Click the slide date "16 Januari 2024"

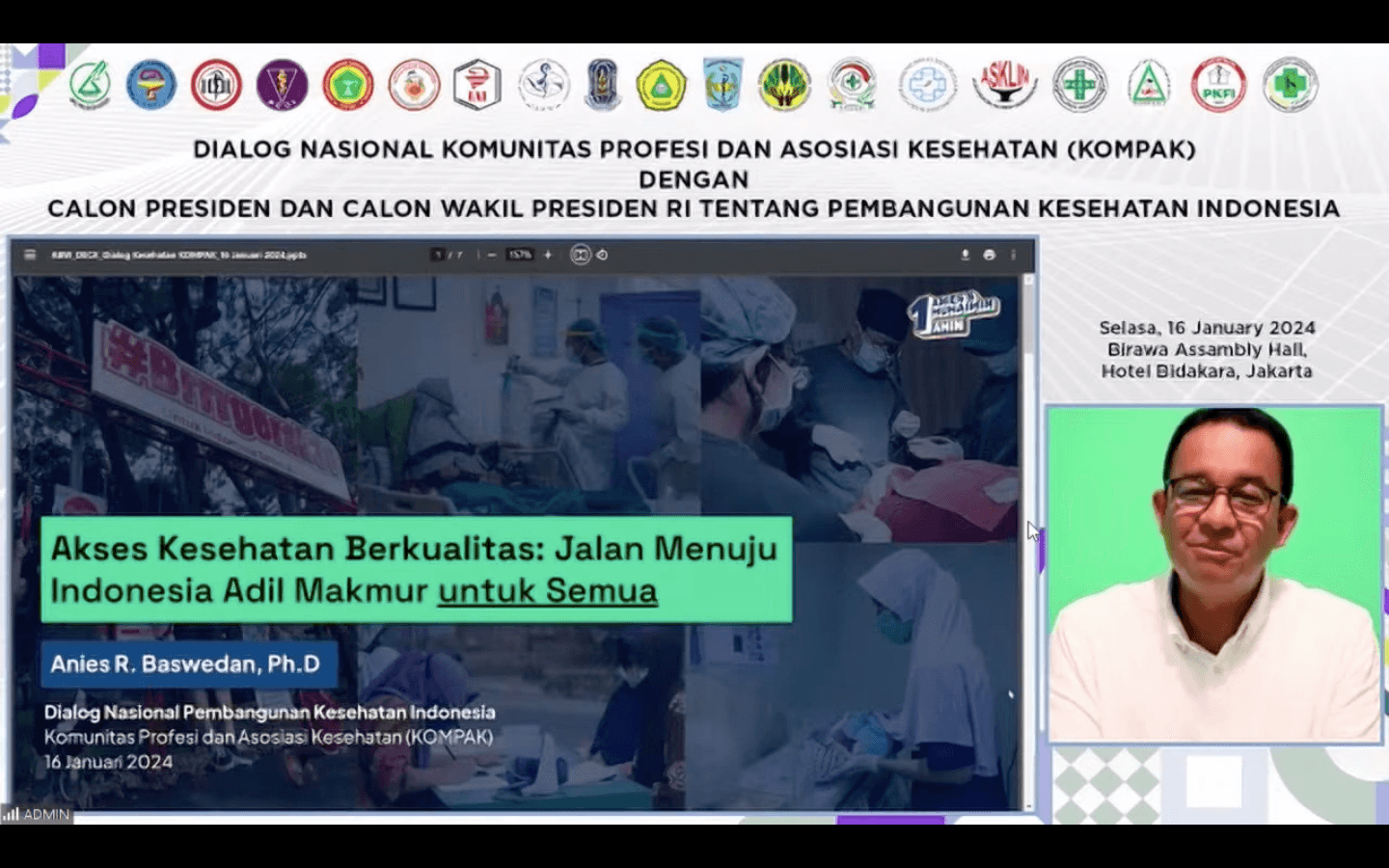click(x=109, y=762)
